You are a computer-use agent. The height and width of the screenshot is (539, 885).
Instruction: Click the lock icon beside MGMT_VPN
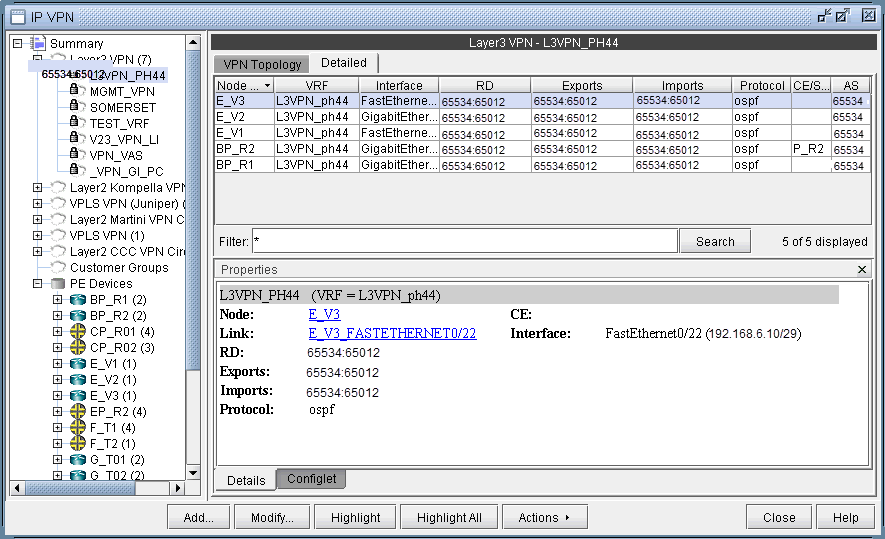[75, 91]
